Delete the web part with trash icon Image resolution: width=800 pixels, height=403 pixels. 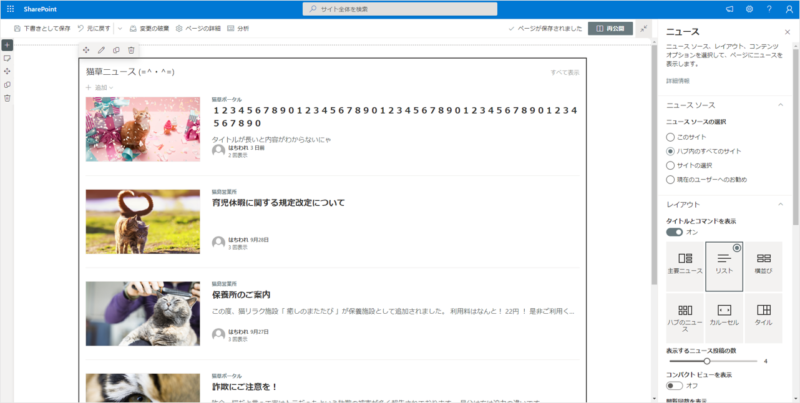[131, 50]
